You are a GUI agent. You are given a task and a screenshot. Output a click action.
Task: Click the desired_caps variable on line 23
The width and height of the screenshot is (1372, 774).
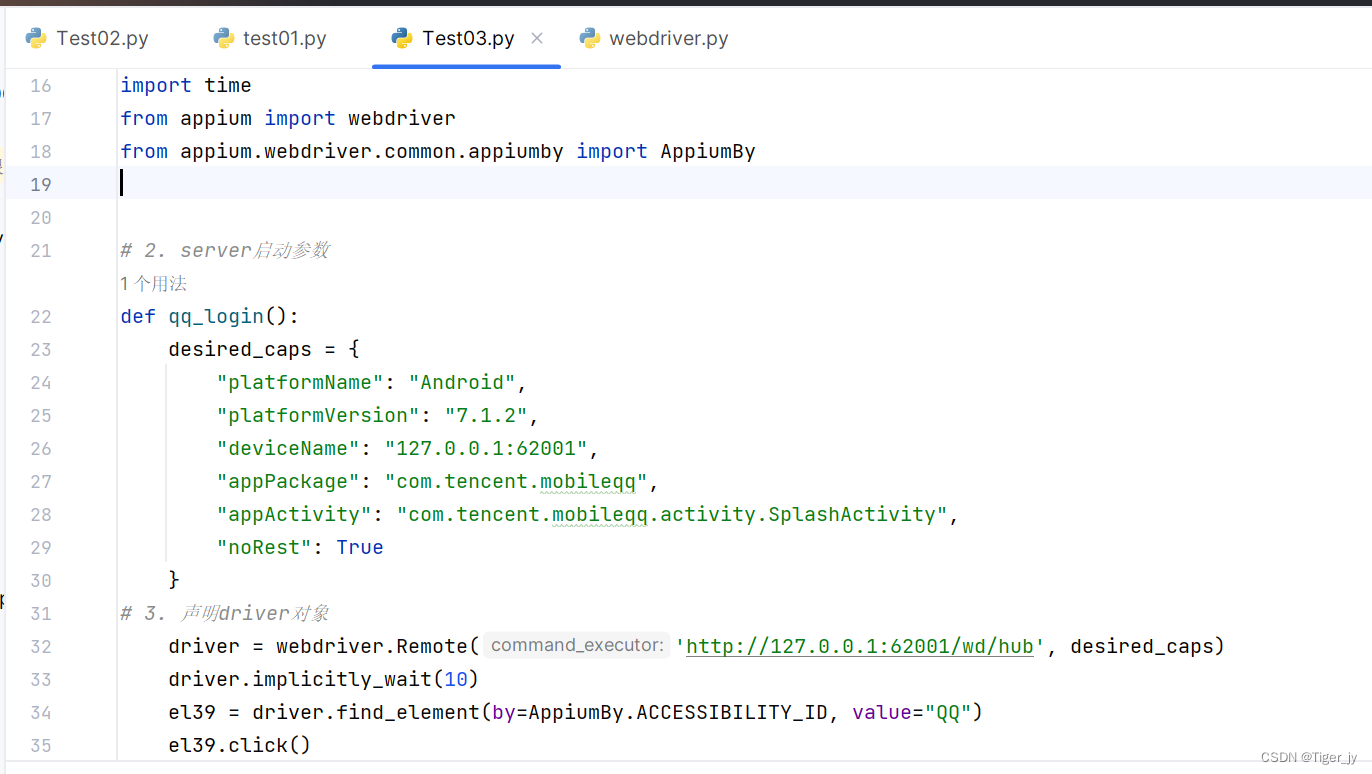tap(239, 349)
